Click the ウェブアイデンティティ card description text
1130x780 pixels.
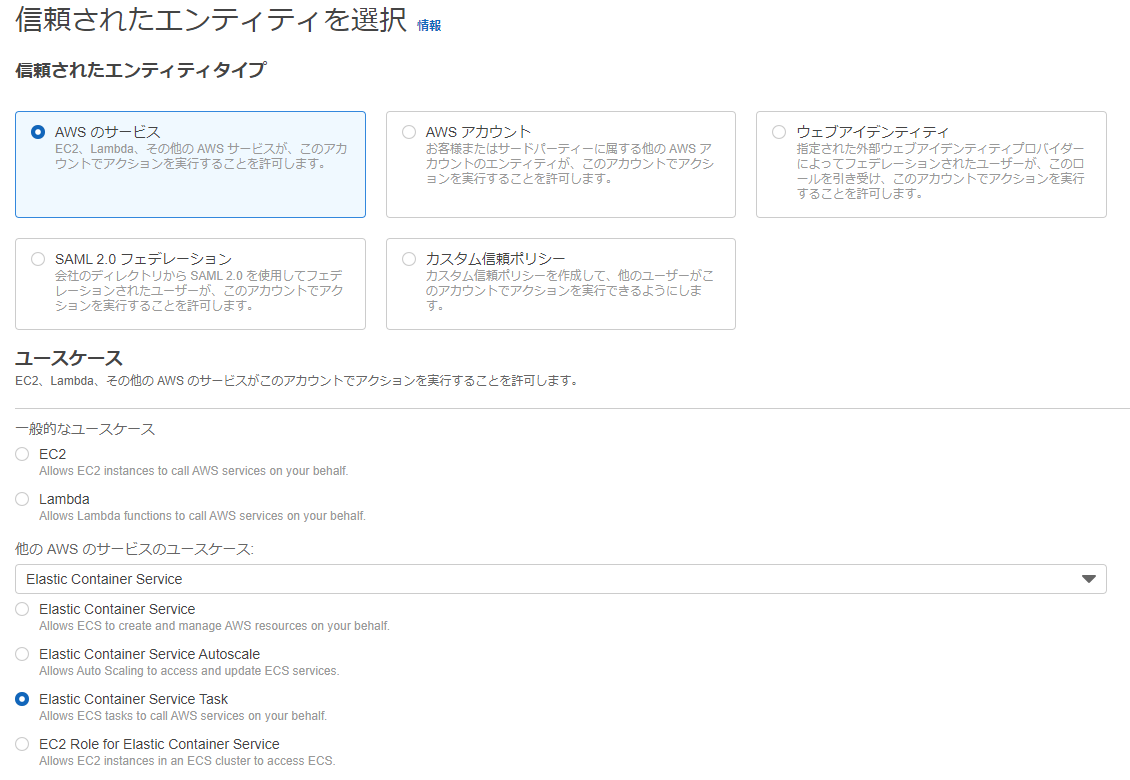point(940,171)
